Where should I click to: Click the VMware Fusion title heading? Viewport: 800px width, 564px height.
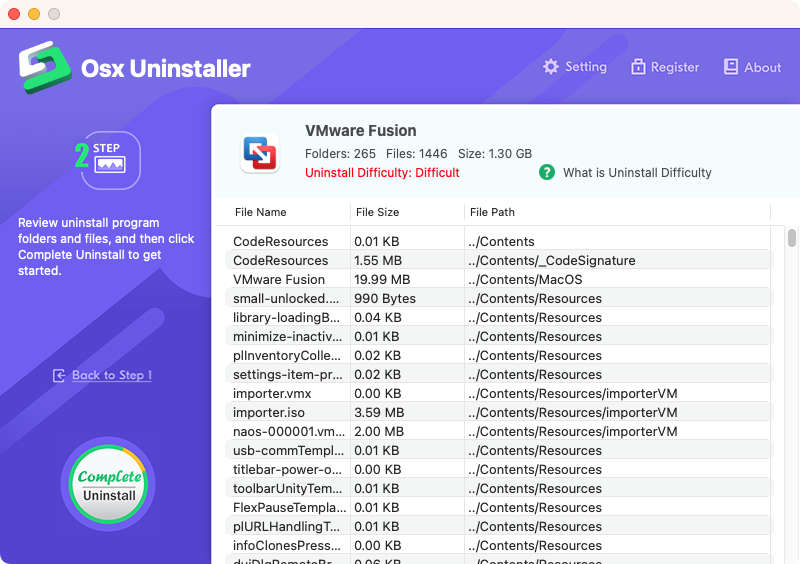[361, 131]
